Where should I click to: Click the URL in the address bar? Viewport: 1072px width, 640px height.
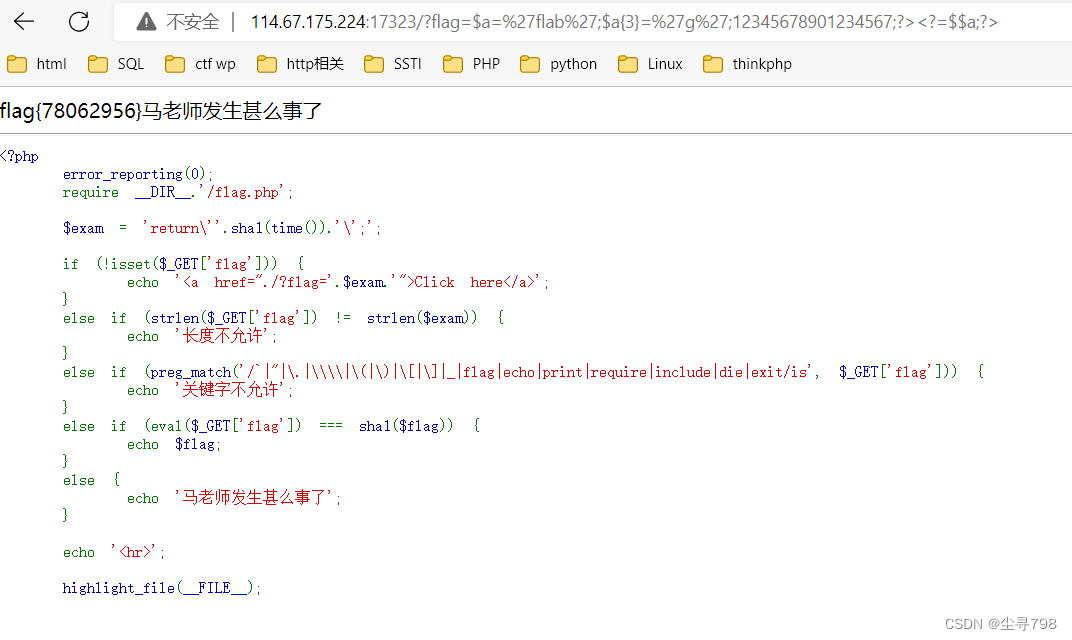point(624,22)
